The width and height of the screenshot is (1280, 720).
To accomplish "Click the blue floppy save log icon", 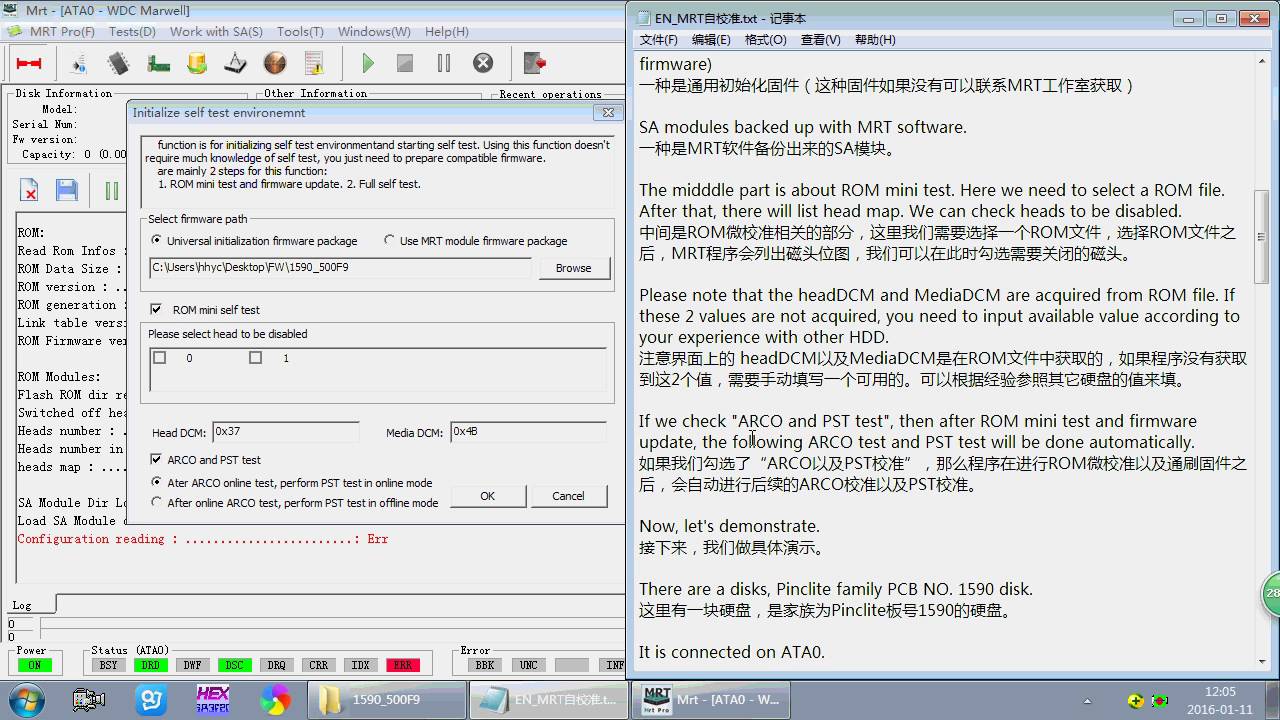I will click(67, 190).
